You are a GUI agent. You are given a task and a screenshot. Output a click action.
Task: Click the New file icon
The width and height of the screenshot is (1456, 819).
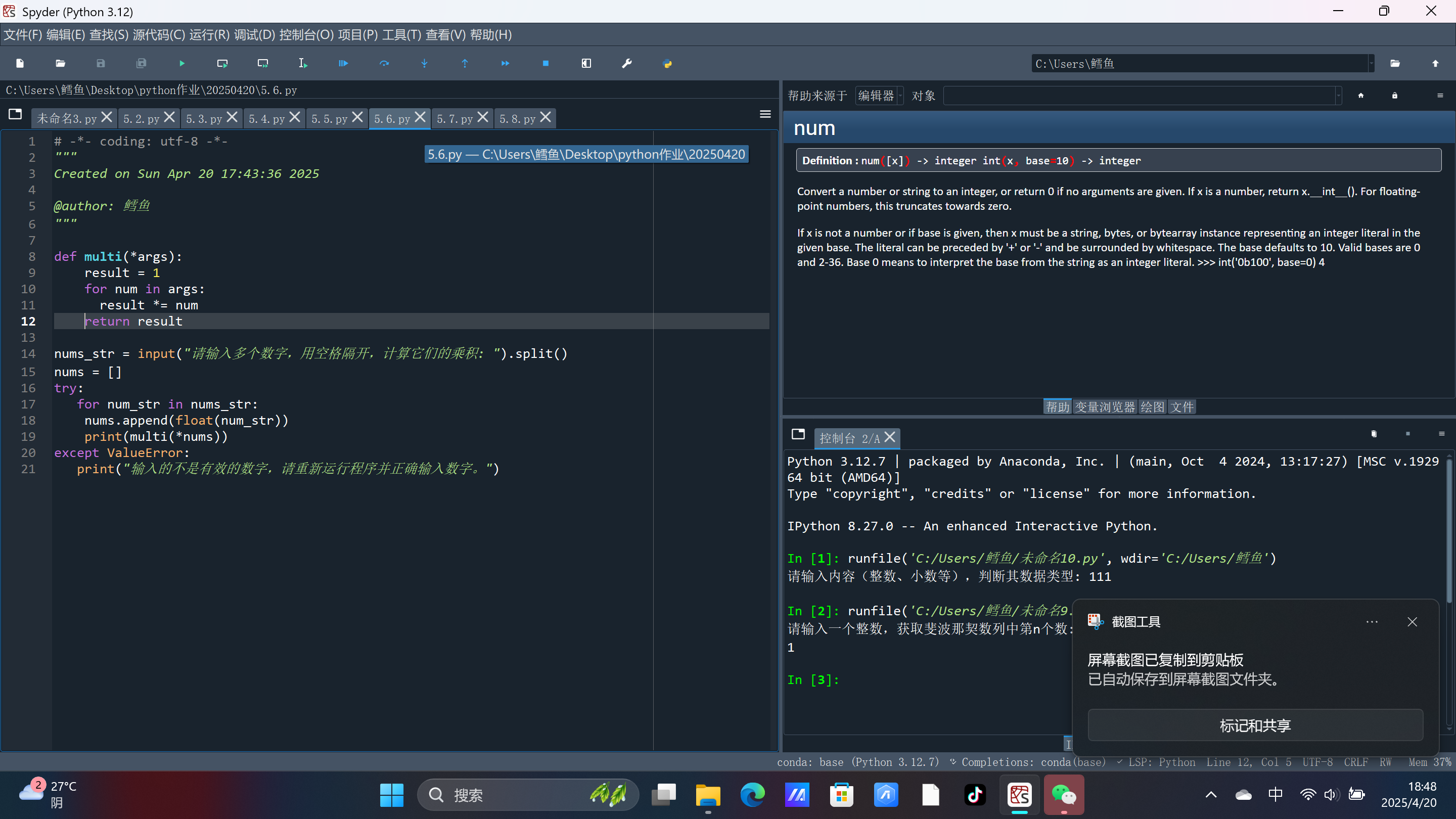tap(20, 63)
